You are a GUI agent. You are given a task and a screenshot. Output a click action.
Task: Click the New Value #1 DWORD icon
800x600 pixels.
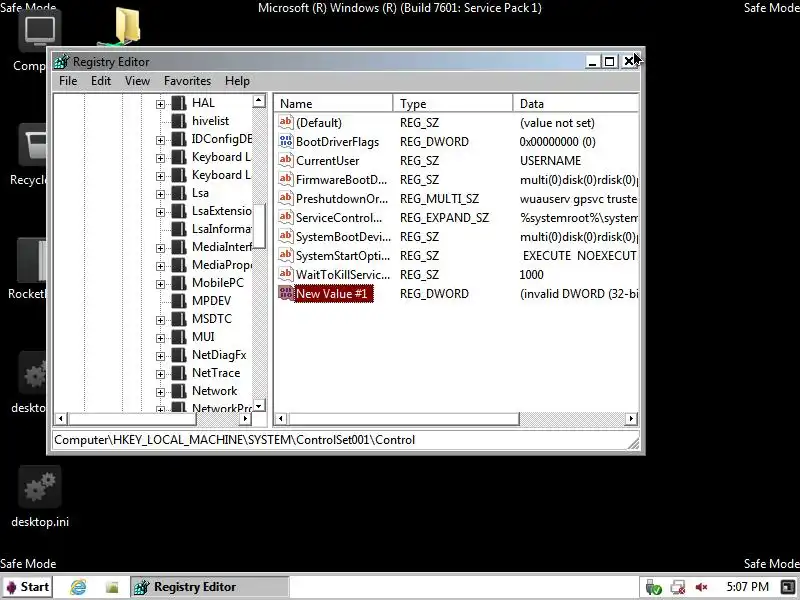[x=286, y=293]
